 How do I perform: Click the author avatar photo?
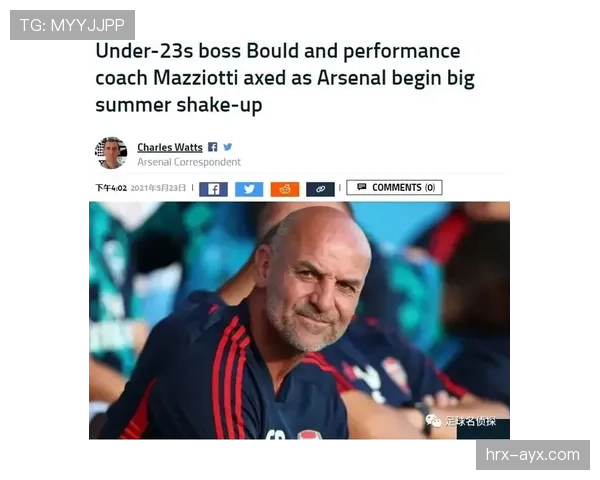click(x=111, y=153)
